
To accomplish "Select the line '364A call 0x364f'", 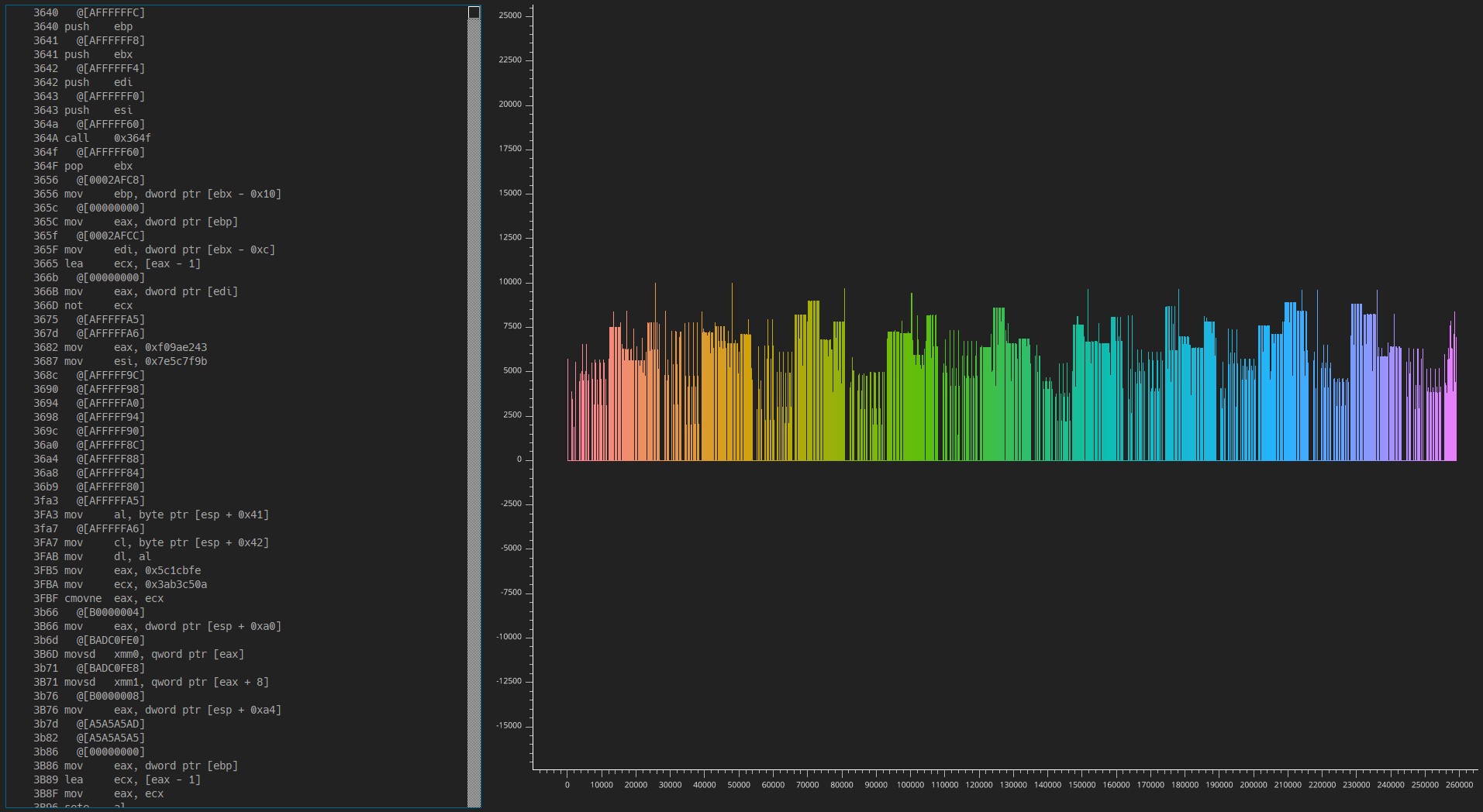I will pyautogui.click(x=236, y=138).
